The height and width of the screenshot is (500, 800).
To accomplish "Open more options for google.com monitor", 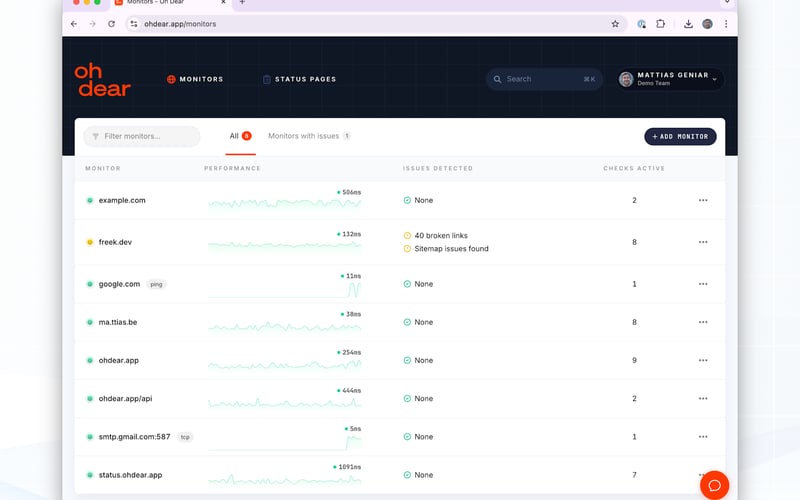I will (x=703, y=284).
